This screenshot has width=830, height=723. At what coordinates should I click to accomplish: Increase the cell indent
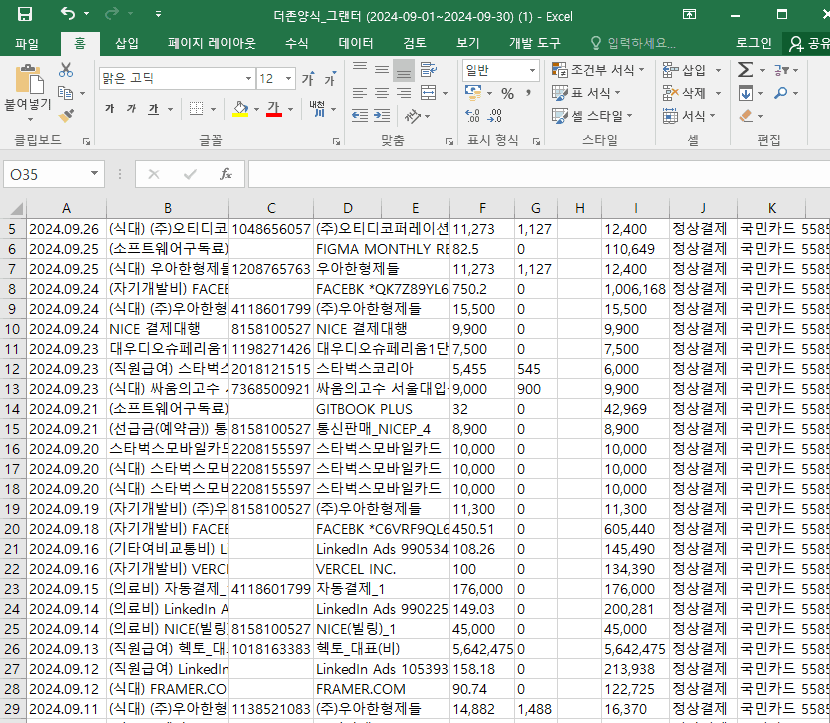[x=382, y=115]
